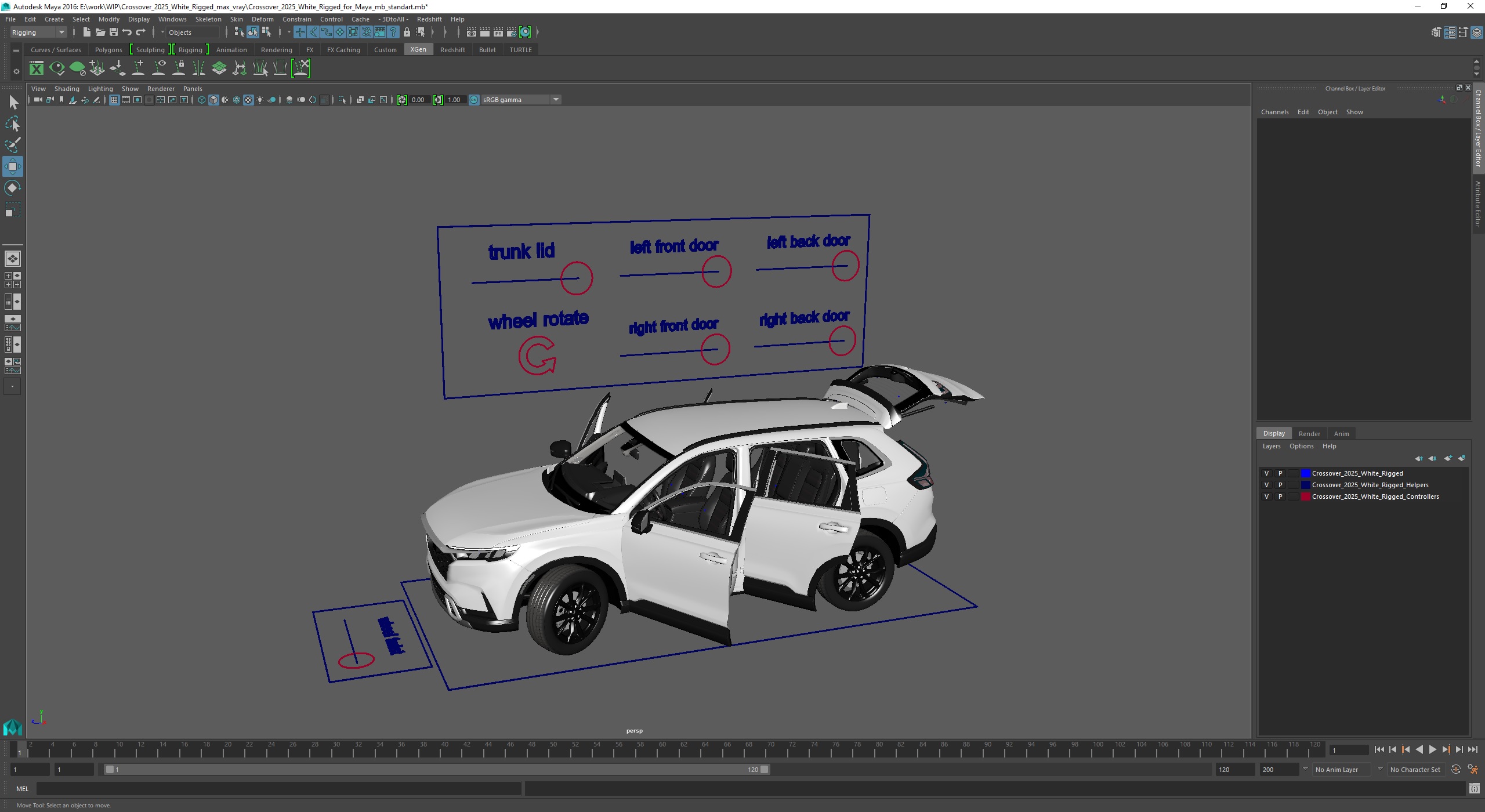The width and height of the screenshot is (1485, 812).
Task: Toggle visibility of Crossover_2025_White_Rigged_Helpers layer
Action: (x=1266, y=485)
